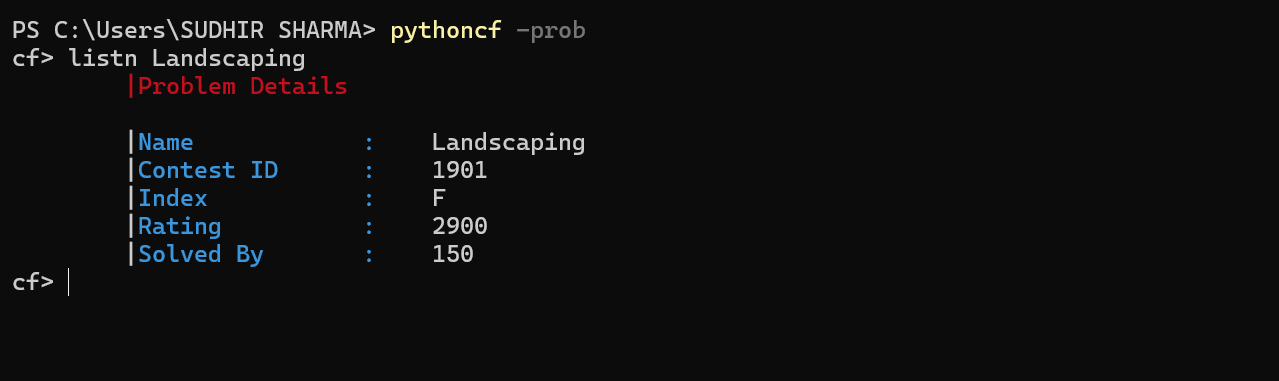The image size is (1279, 381).
Task: Click the rating value 2900
Action: click(x=459, y=226)
